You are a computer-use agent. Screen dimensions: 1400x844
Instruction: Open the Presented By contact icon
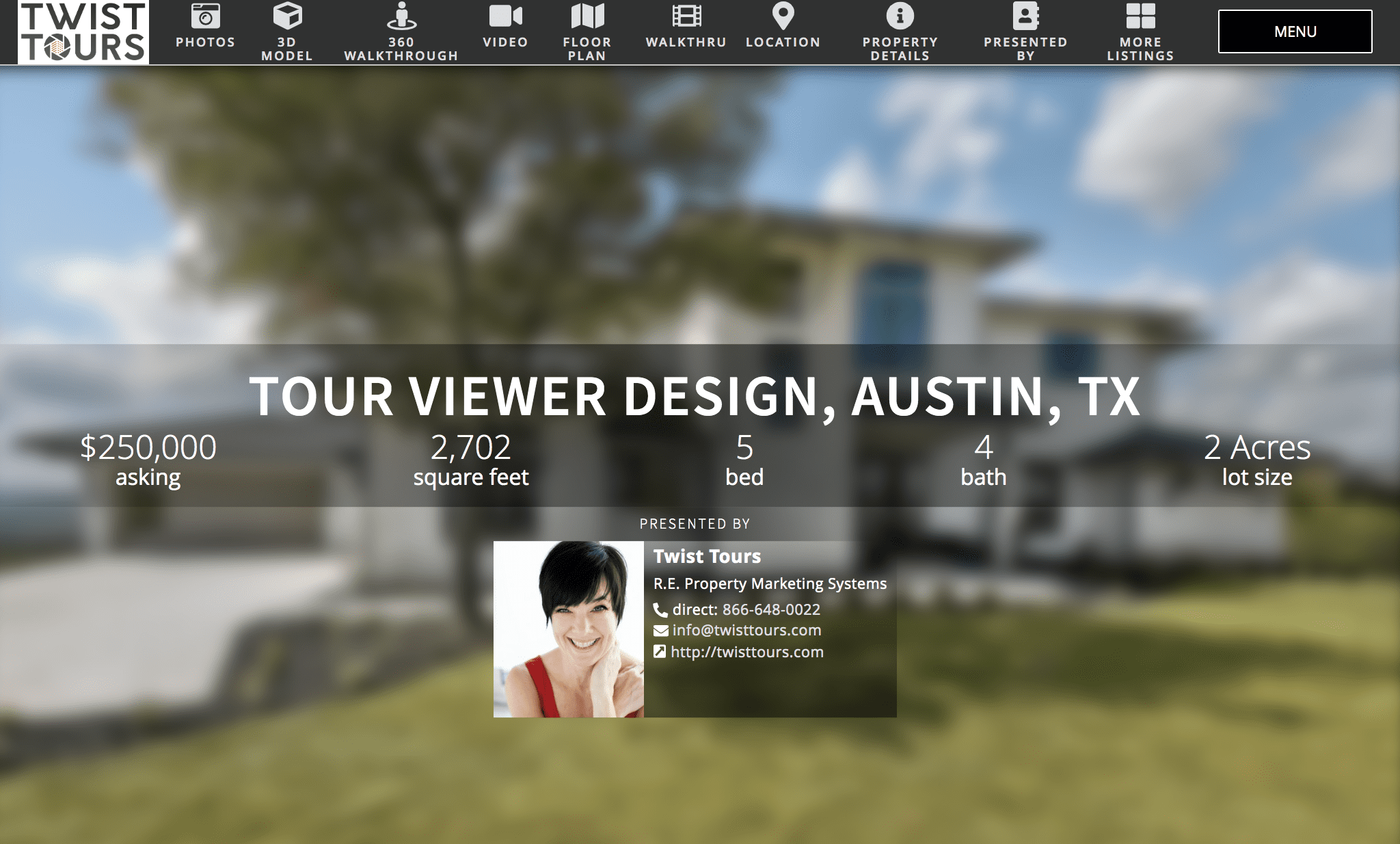coord(1025,16)
